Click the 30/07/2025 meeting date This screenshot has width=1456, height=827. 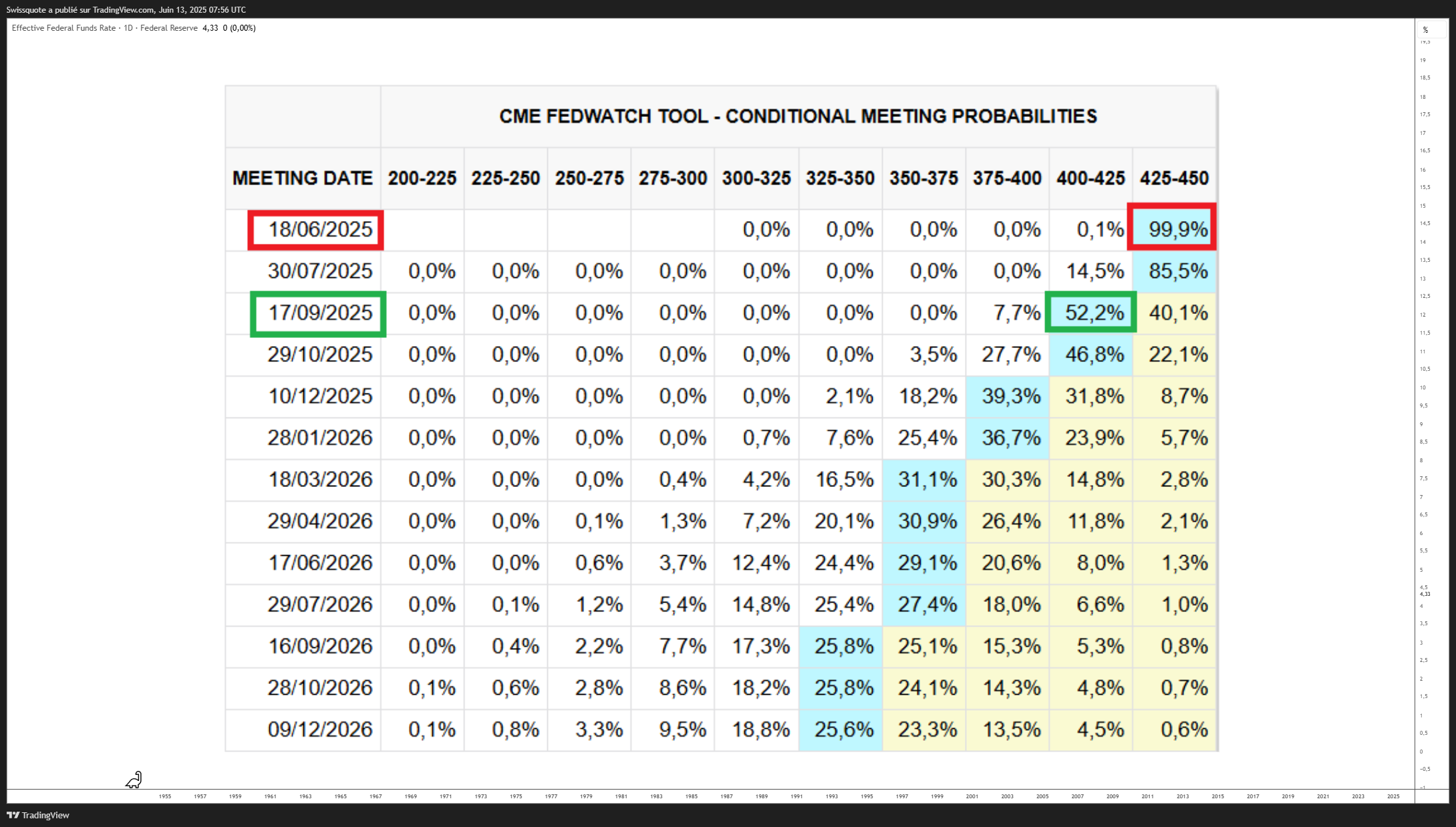point(320,271)
